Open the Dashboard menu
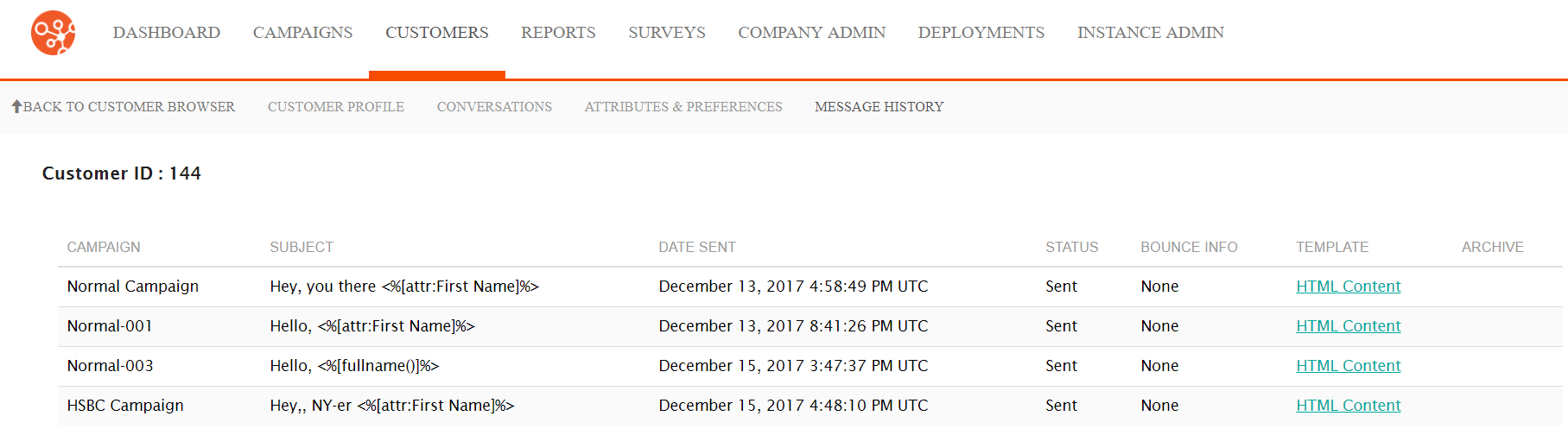Screen dimensions: 1568x435 click(167, 33)
